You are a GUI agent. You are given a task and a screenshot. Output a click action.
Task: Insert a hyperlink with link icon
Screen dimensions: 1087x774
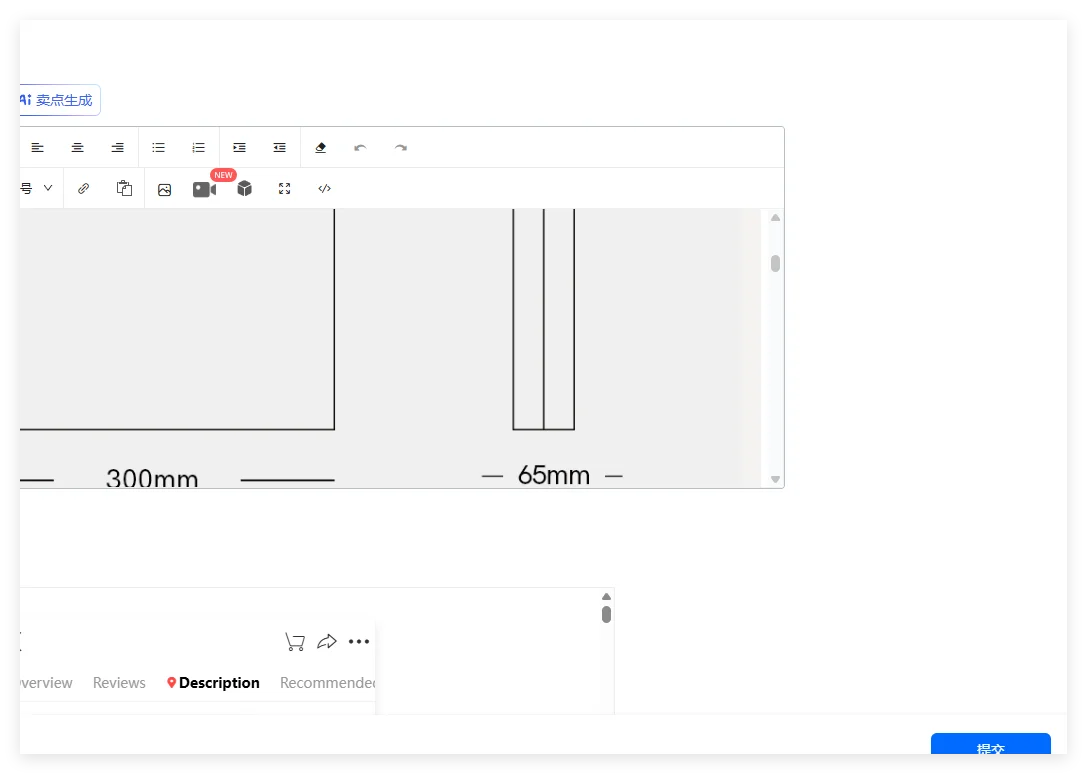coord(83,189)
